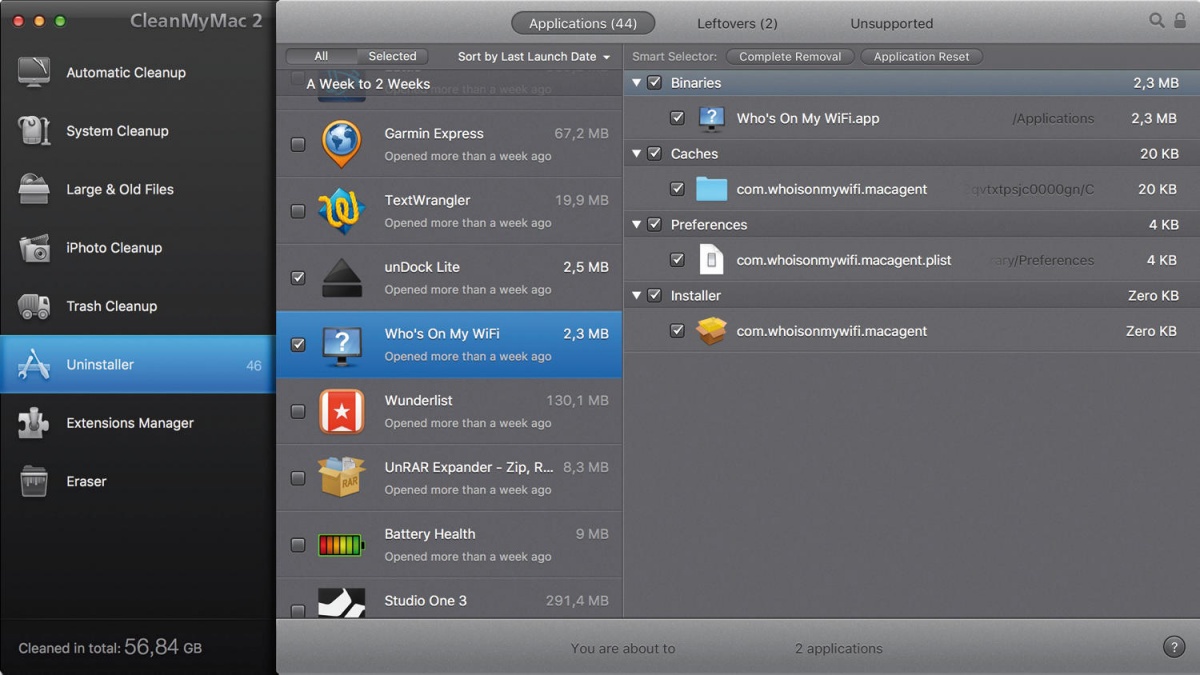This screenshot has height=675, width=1200.
Task: Click Studio One 3 291,4 MB size
Action: 577,601
